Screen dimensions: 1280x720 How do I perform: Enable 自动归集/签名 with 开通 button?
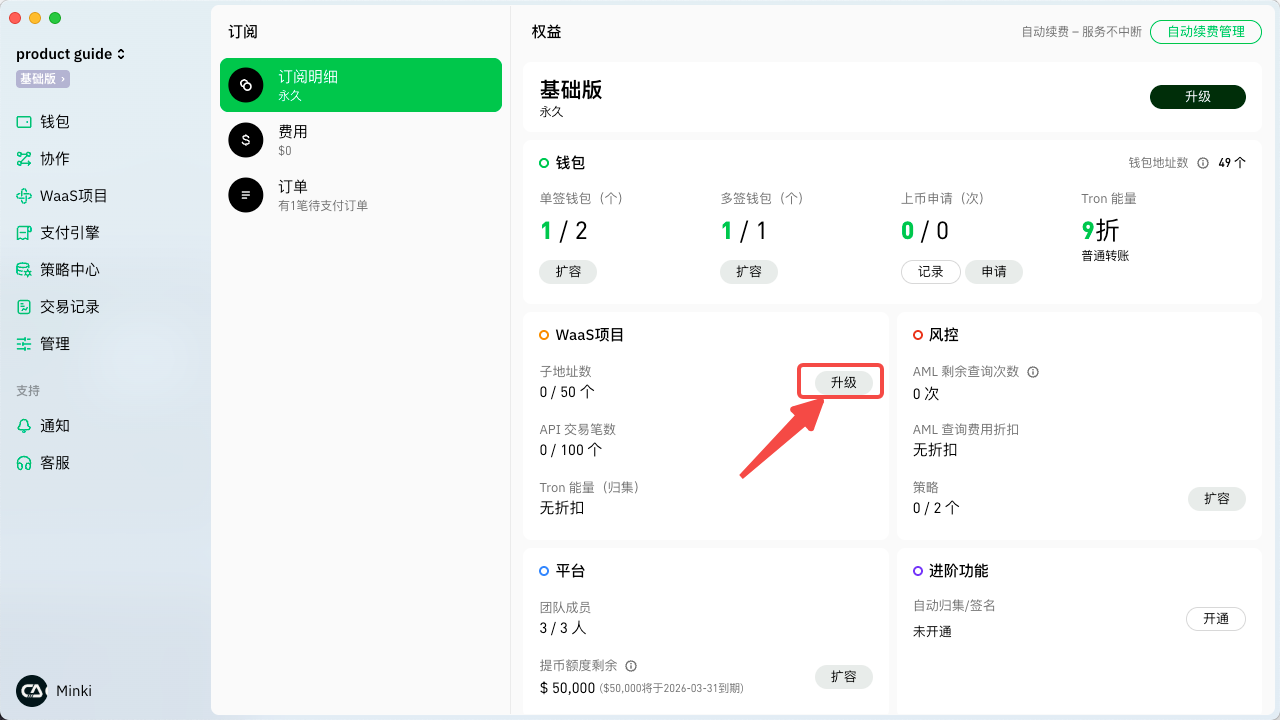1215,619
